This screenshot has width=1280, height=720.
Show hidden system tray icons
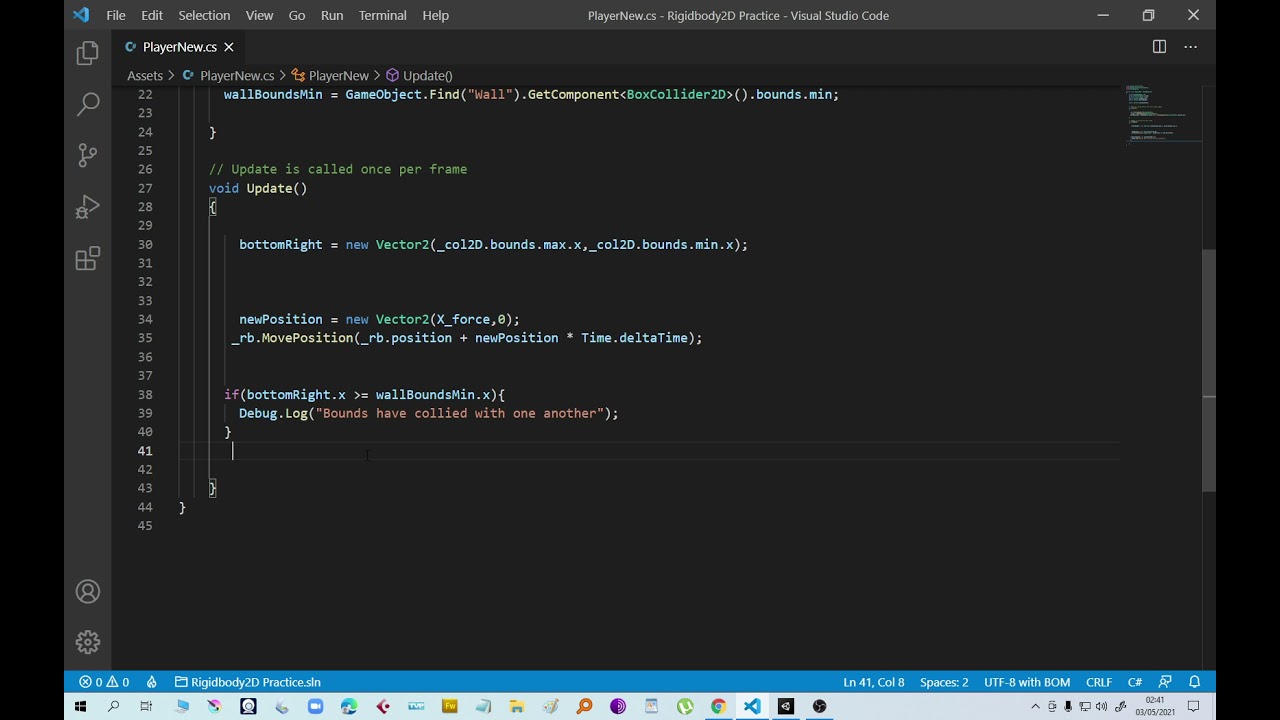tap(1035, 706)
